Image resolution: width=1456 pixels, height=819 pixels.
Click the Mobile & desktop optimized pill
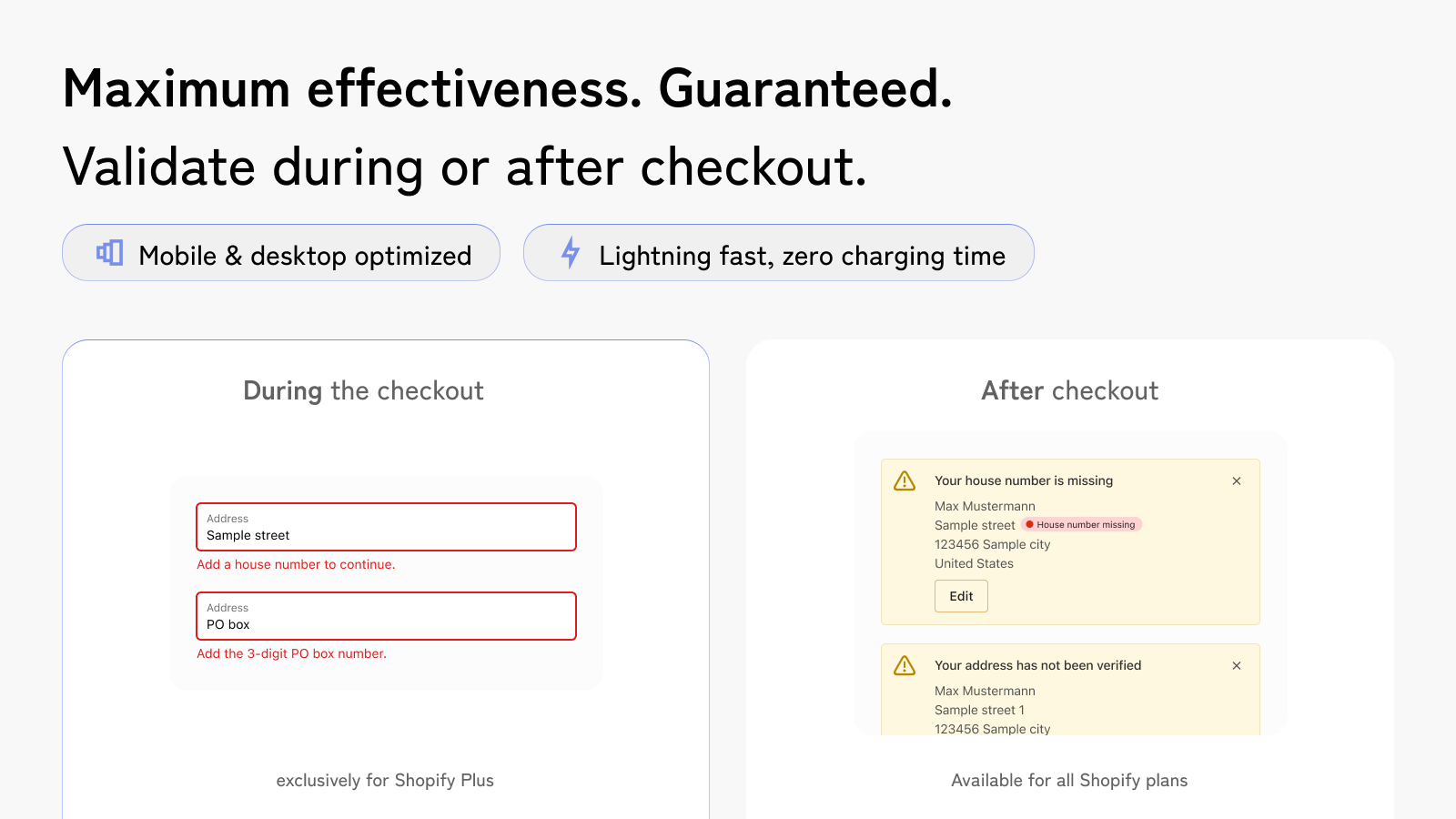(280, 253)
